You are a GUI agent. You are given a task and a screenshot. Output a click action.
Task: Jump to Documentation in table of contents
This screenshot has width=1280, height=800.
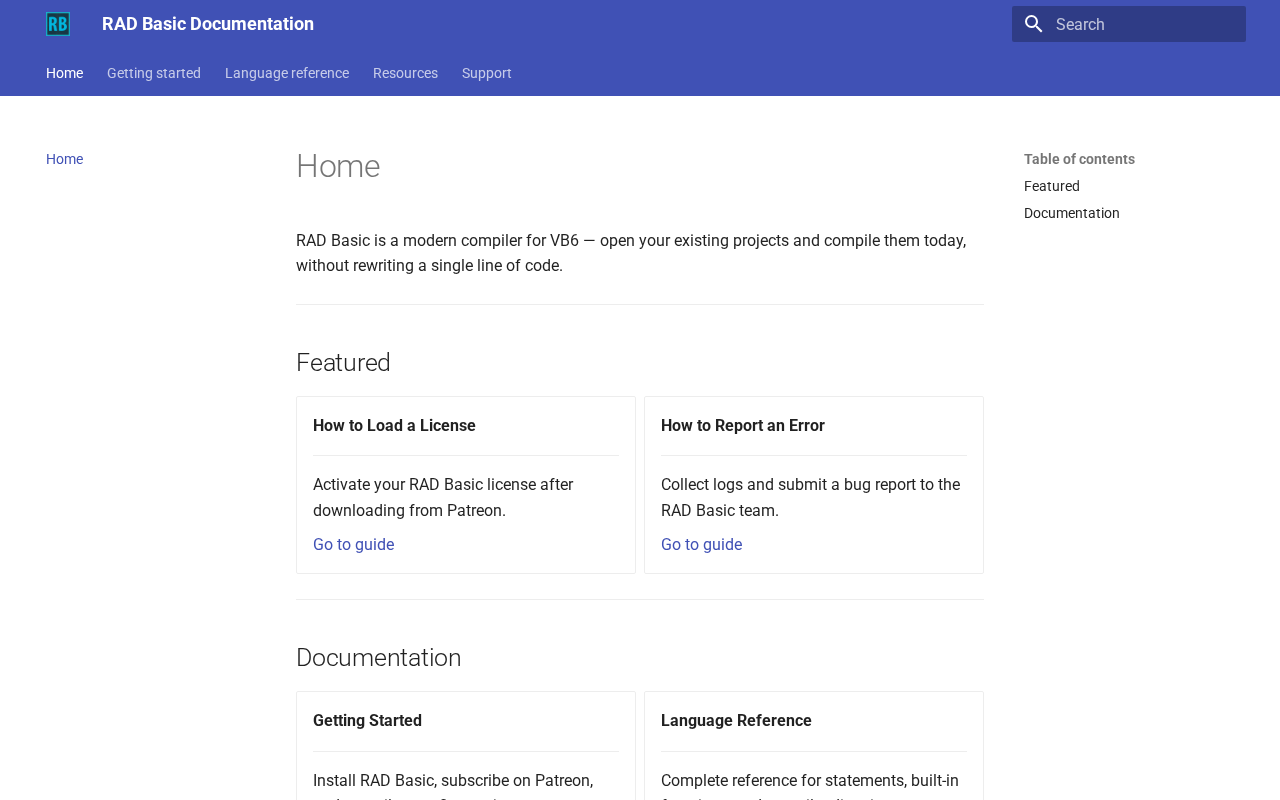point(1072,213)
